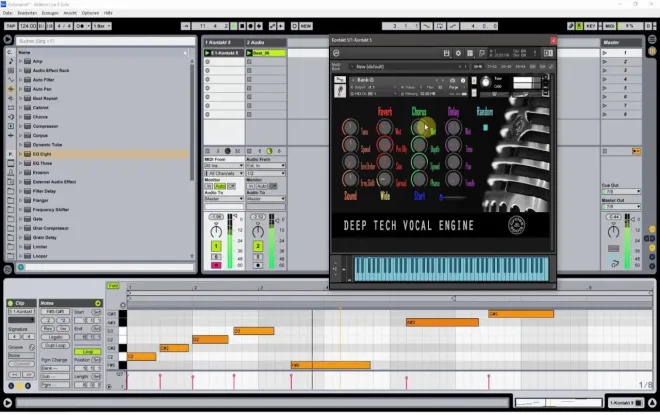Open the Master Out dropdown
The image size is (660, 415).
(x=621, y=207)
